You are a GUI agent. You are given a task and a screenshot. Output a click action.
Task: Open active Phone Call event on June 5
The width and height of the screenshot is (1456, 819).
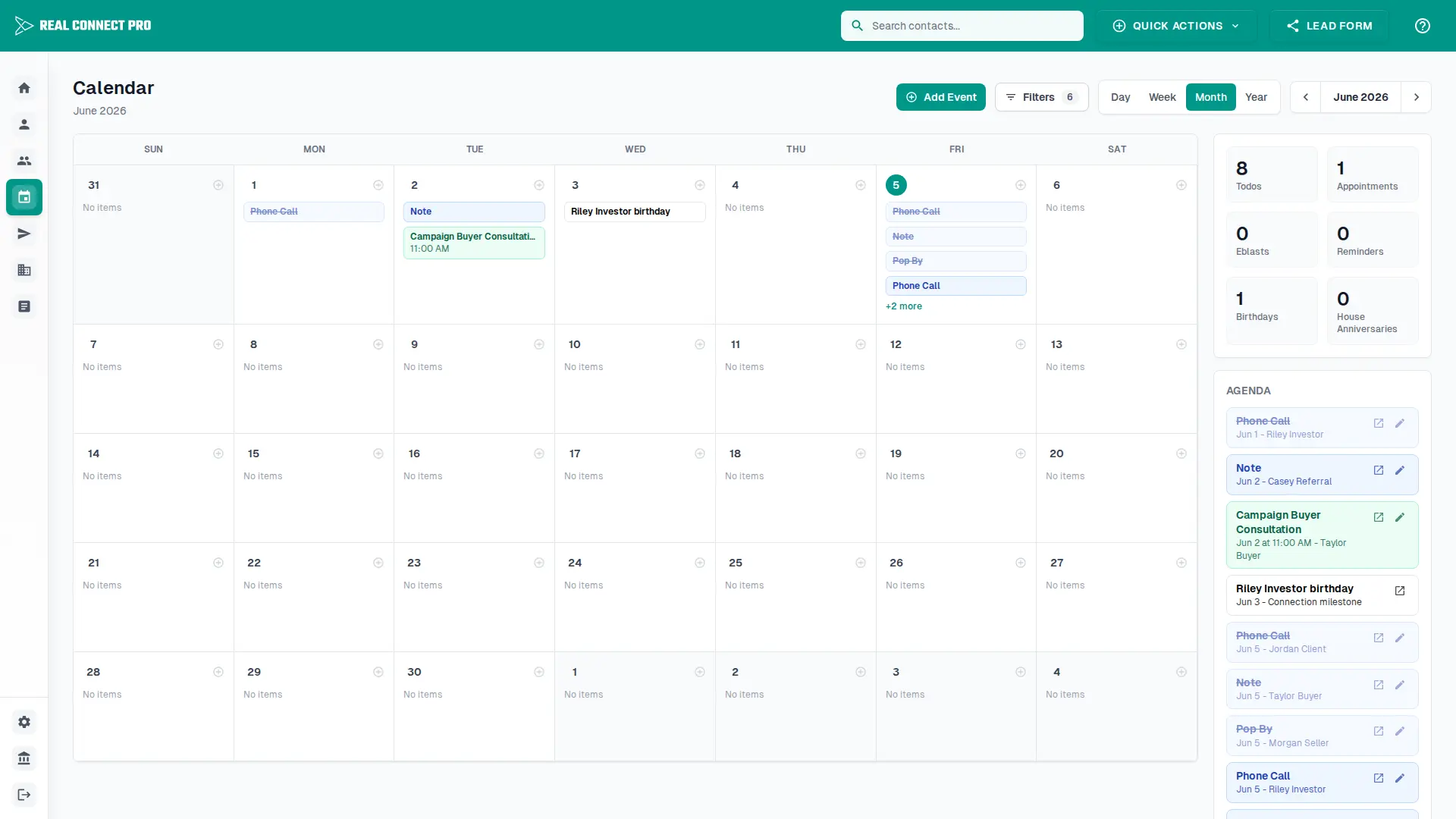(x=955, y=286)
